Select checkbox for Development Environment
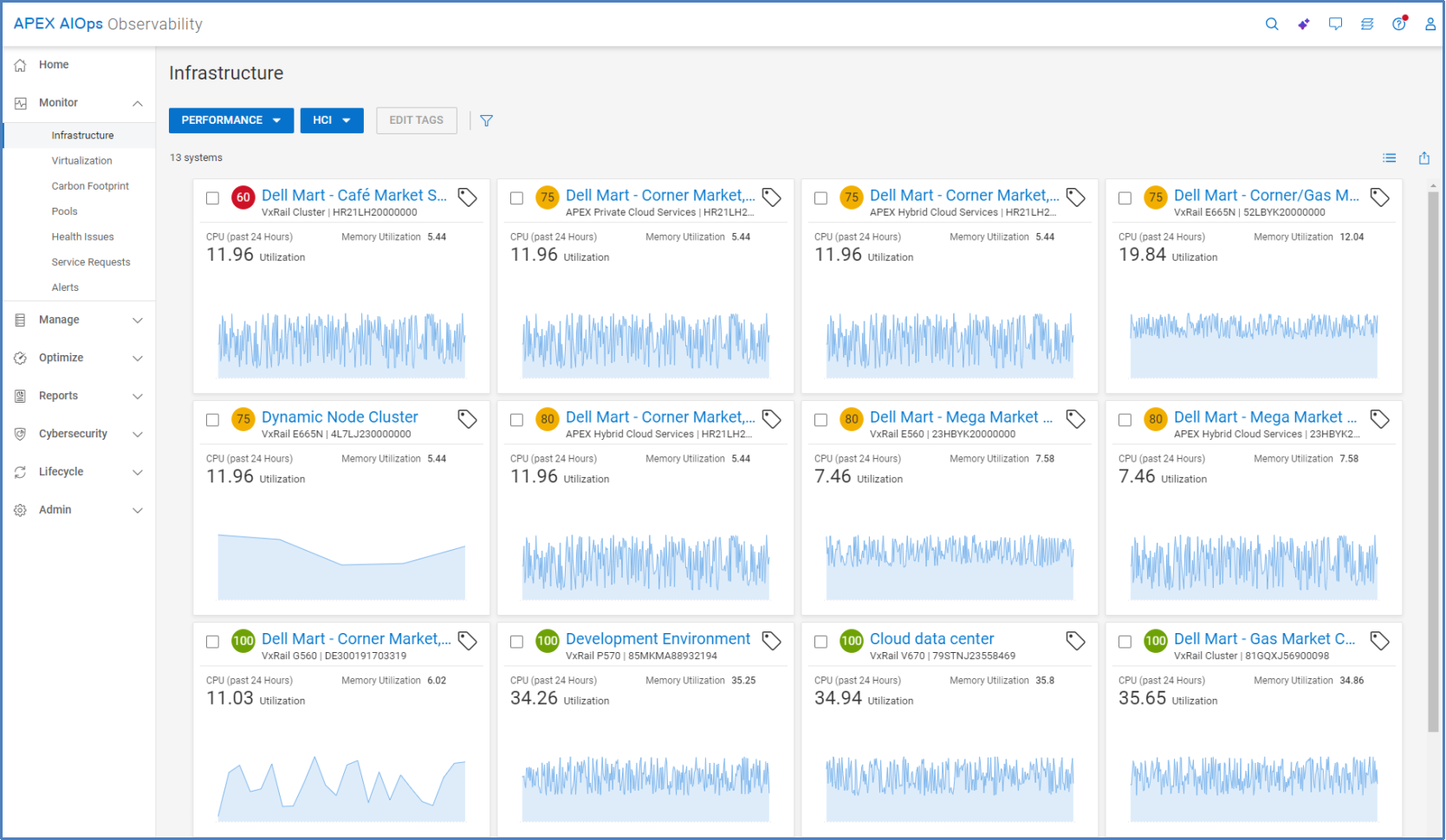The width and height of the screenshot is (1446, 840). pos(516,642)
